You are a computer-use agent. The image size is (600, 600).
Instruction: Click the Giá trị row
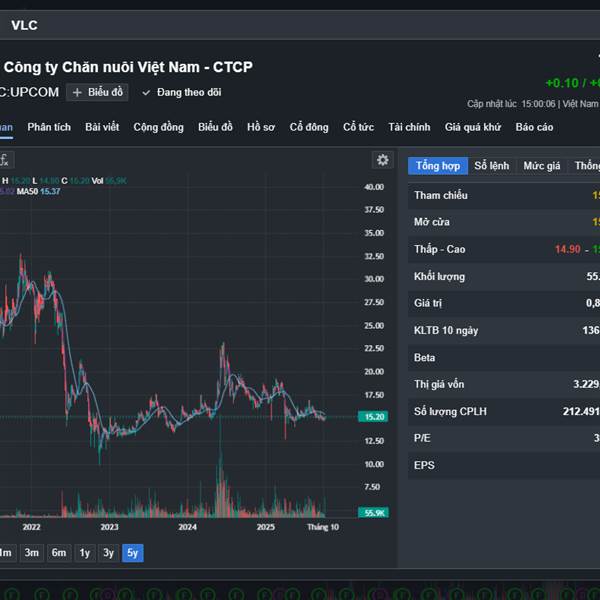(504, 303)
